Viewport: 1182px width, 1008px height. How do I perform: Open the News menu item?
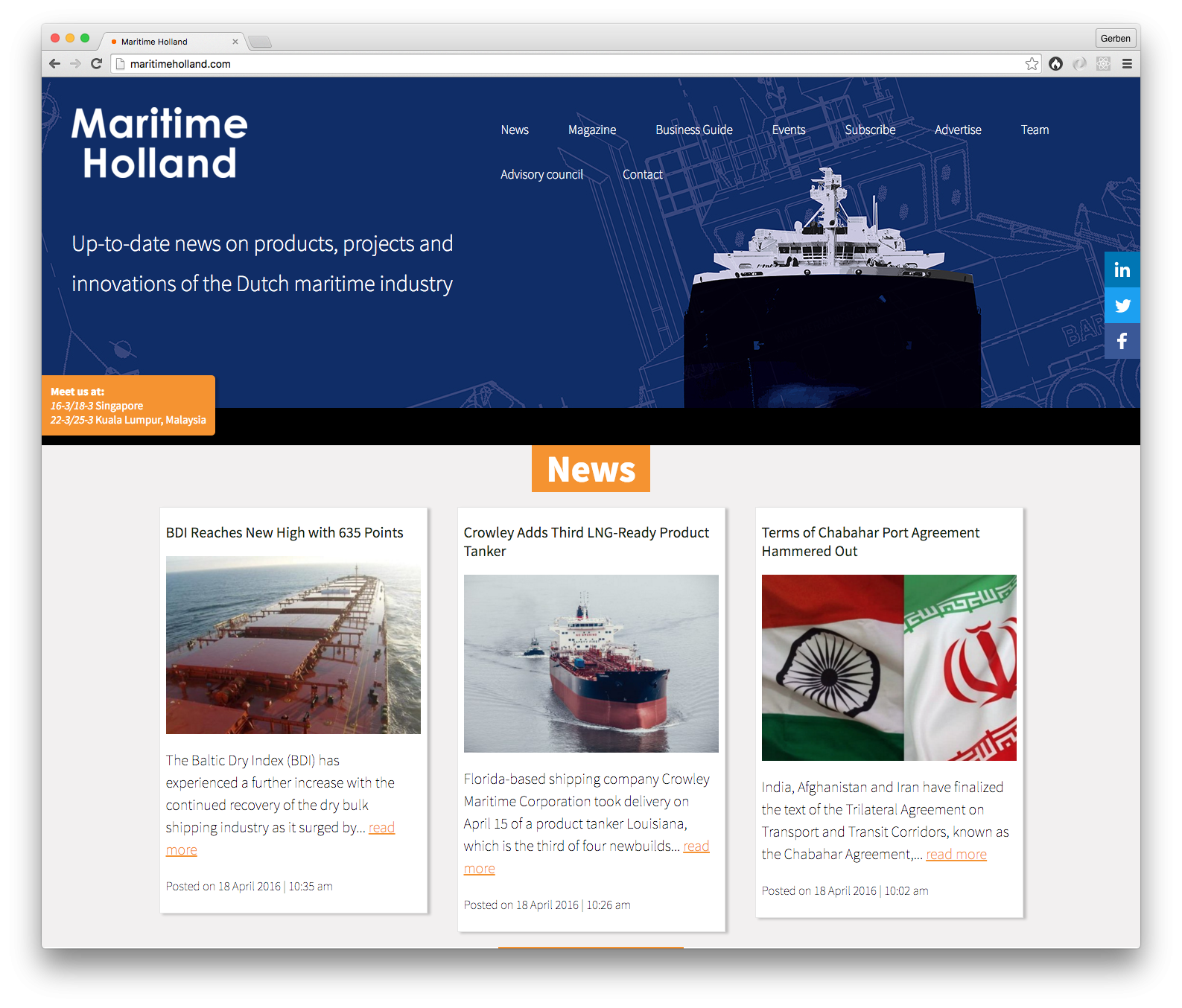515,130
